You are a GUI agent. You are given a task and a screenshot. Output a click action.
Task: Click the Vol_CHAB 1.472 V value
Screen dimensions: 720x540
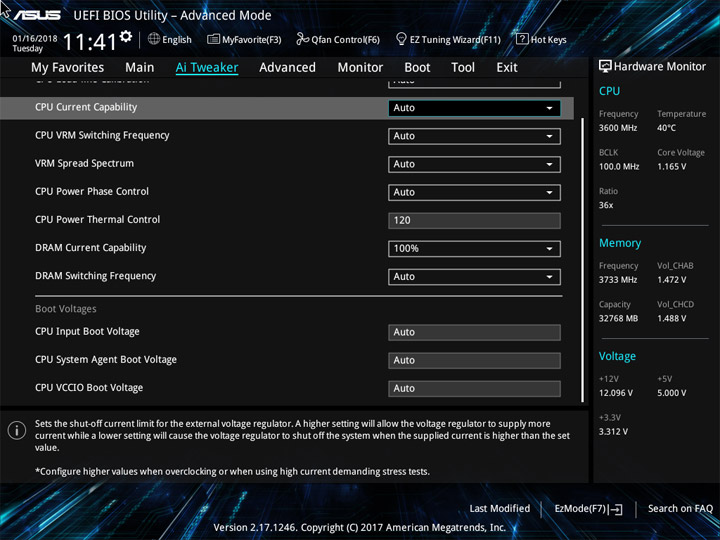671,280
